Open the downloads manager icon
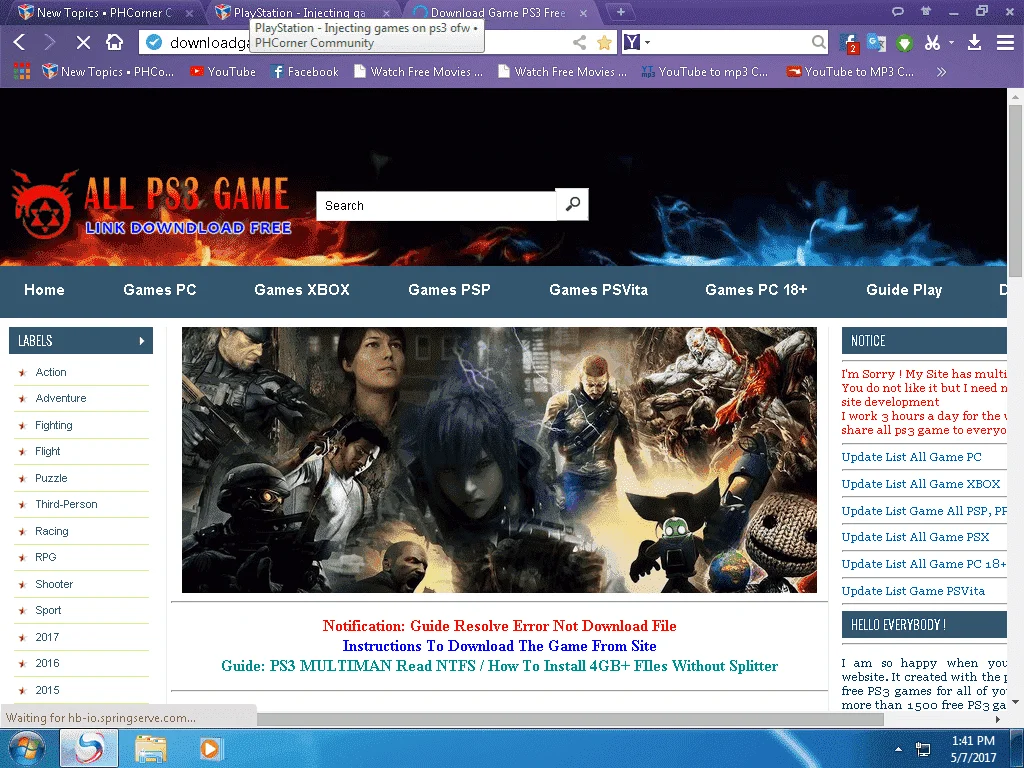This screenshot has height=768, width=1024. pos(974,42)
